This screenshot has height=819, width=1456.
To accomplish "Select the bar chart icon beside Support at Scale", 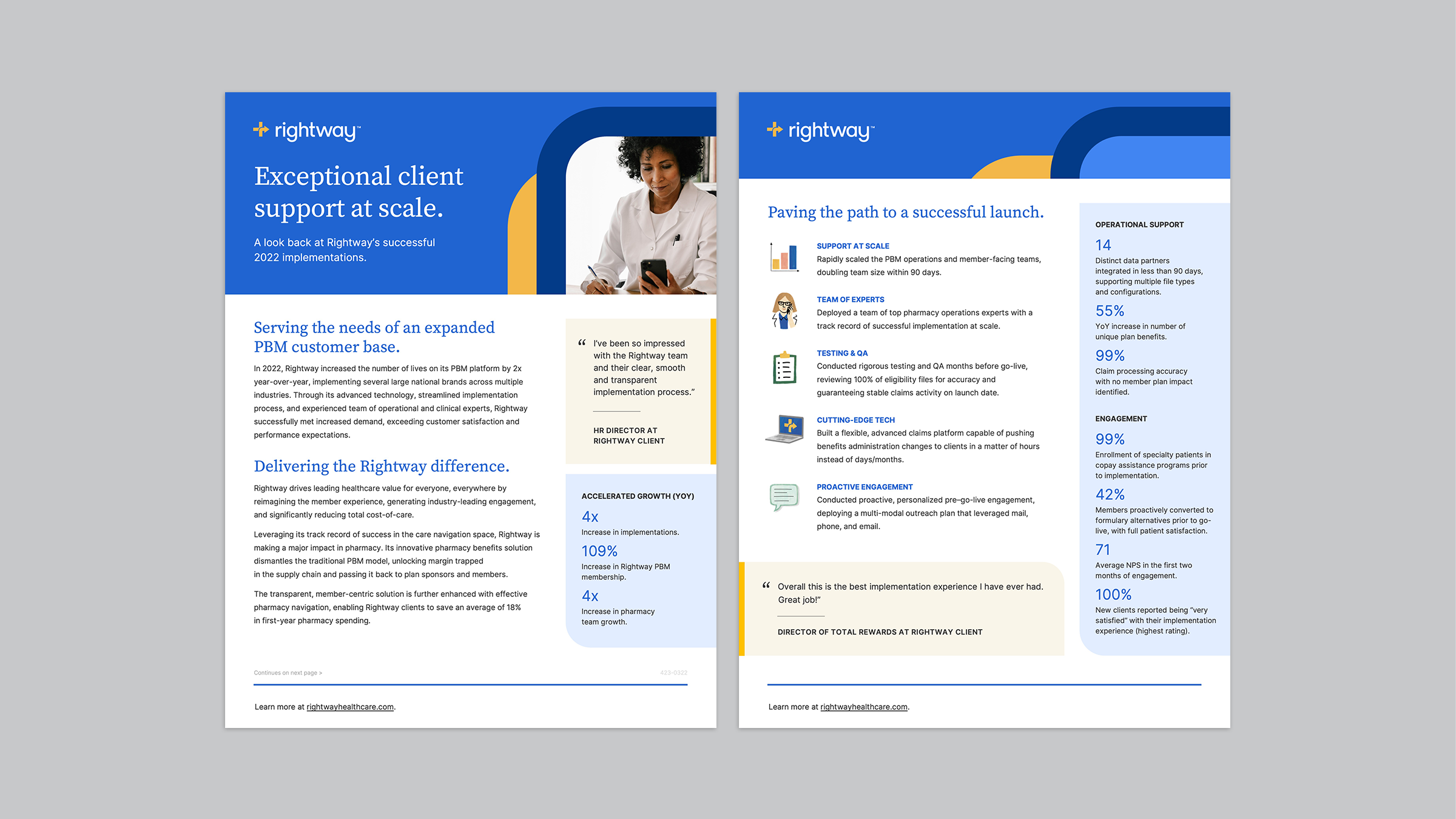I will 784,256.
